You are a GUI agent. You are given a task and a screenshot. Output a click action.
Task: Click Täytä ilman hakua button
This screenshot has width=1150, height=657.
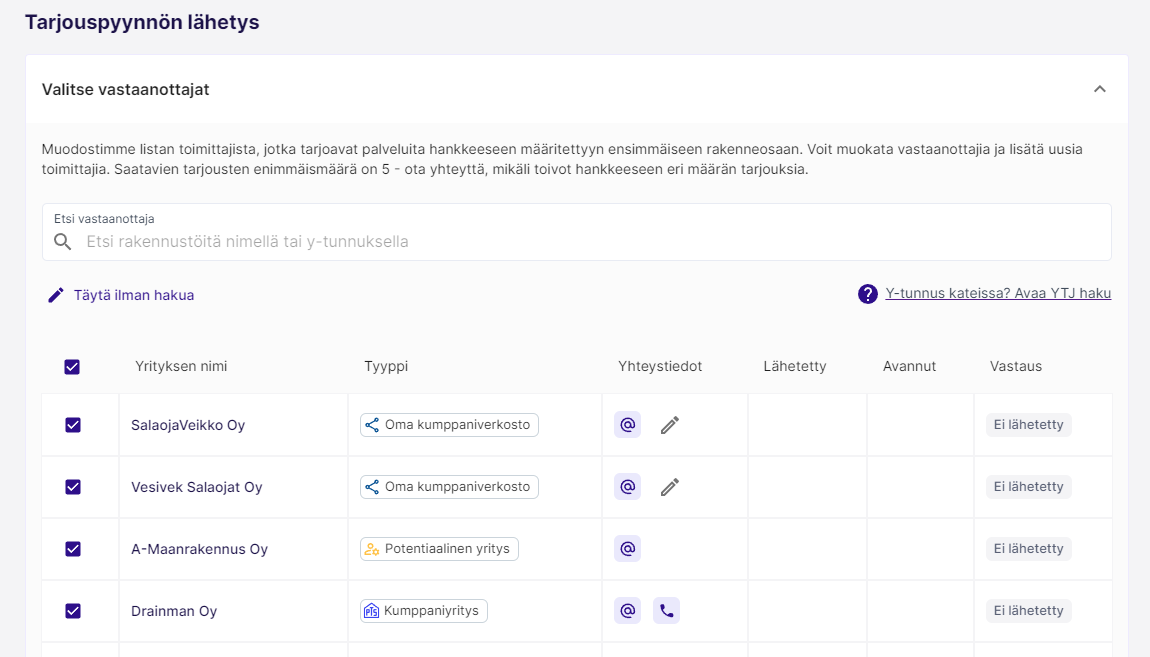coord(121,295)
